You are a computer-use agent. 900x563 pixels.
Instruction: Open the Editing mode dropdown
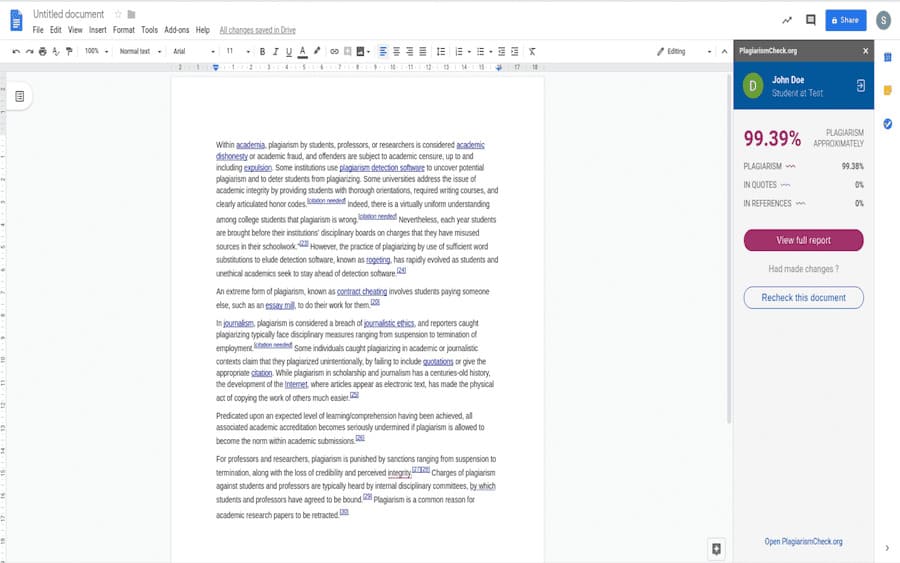[684, 51]
